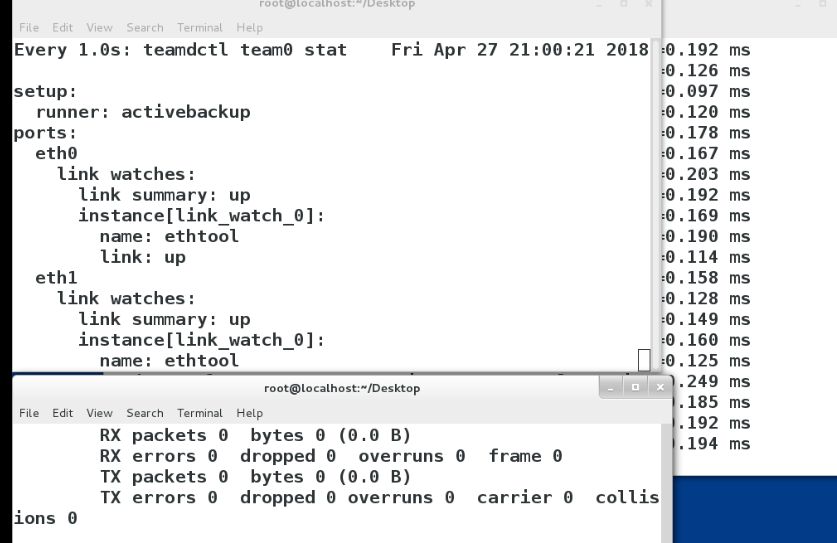
Task: Open Help menu in top terminal window
Action: point(249,27)
